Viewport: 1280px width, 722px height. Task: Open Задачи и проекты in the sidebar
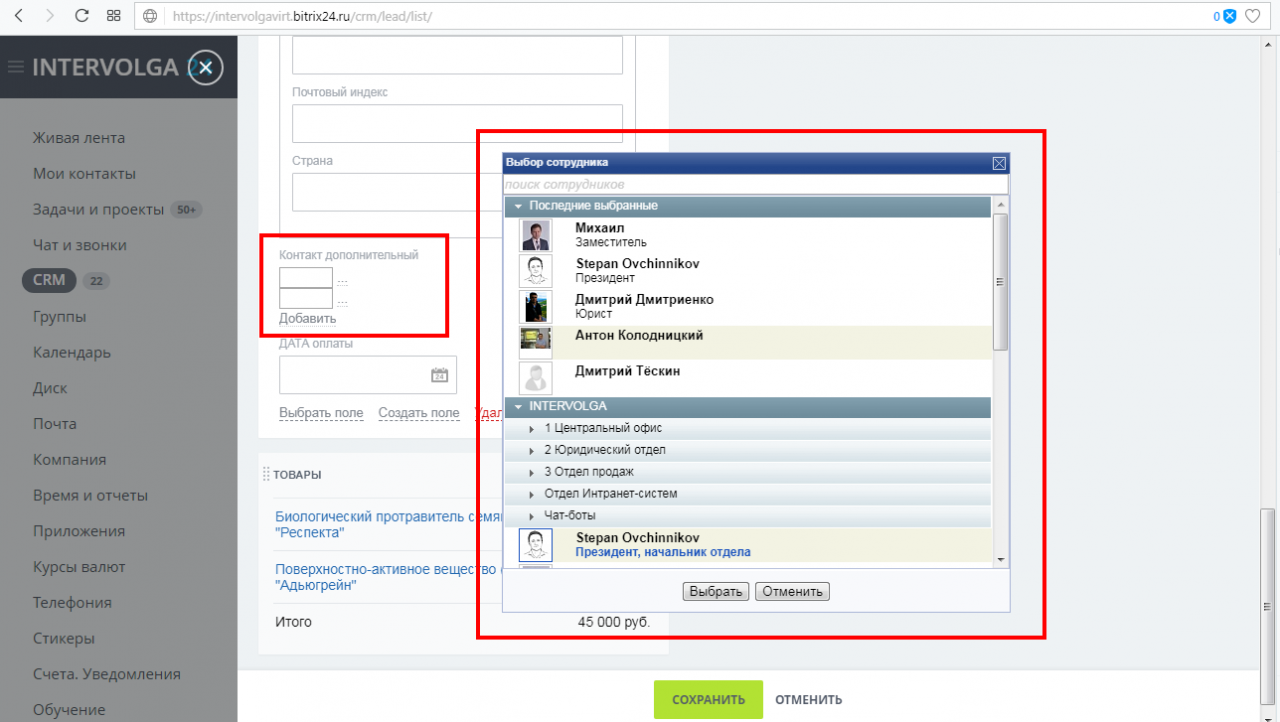[x=98, y=209]
